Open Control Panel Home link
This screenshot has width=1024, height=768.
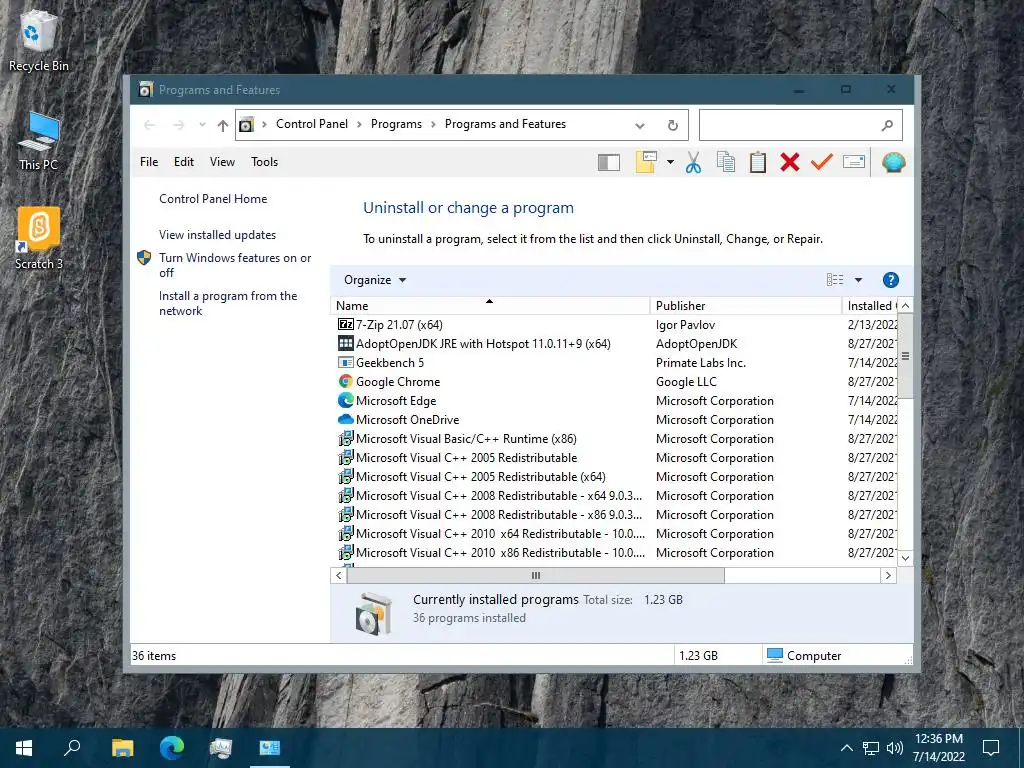pyautogui.click(x=213, y=199)
